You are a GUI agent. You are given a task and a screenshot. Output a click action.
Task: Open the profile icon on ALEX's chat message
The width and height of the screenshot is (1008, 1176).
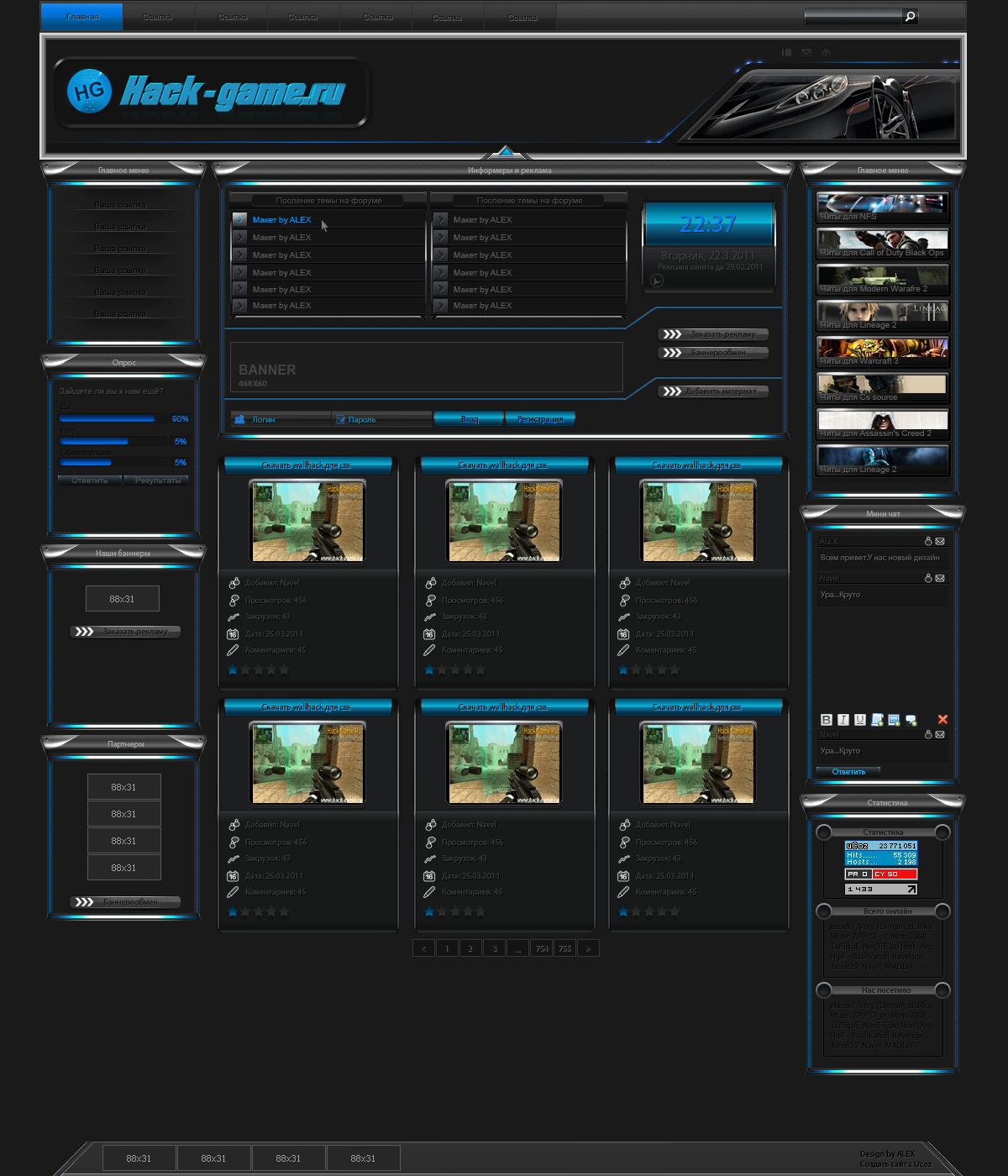point(928,541)
